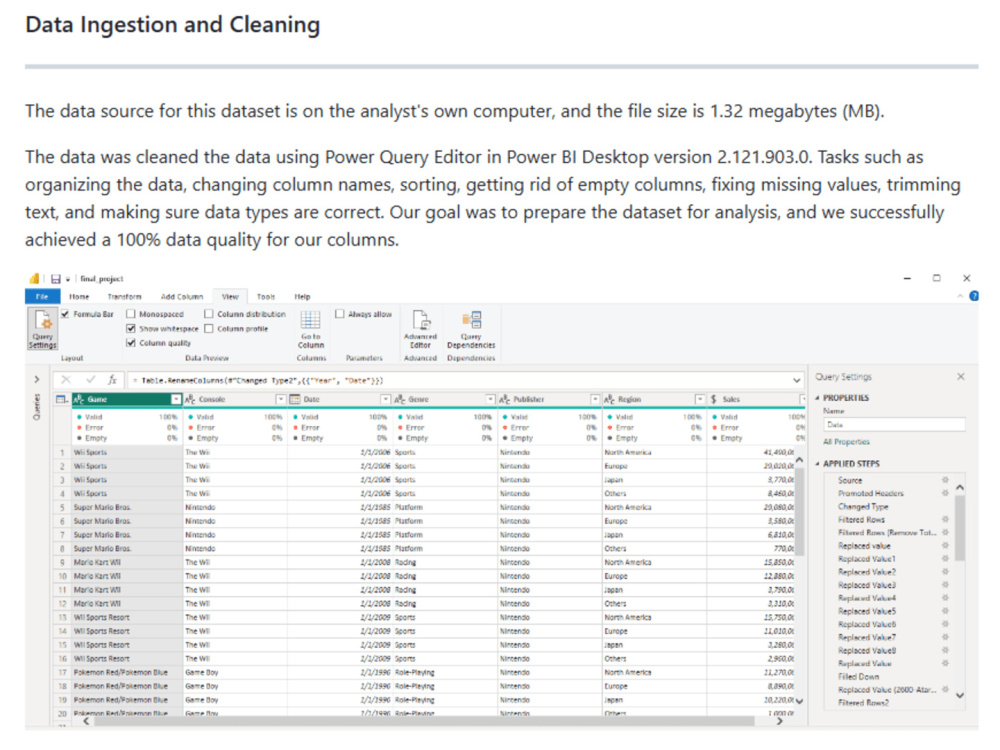Open the Help ribbon tab
Viewport: 1000px width, 750px height.
tap(302, 297)
